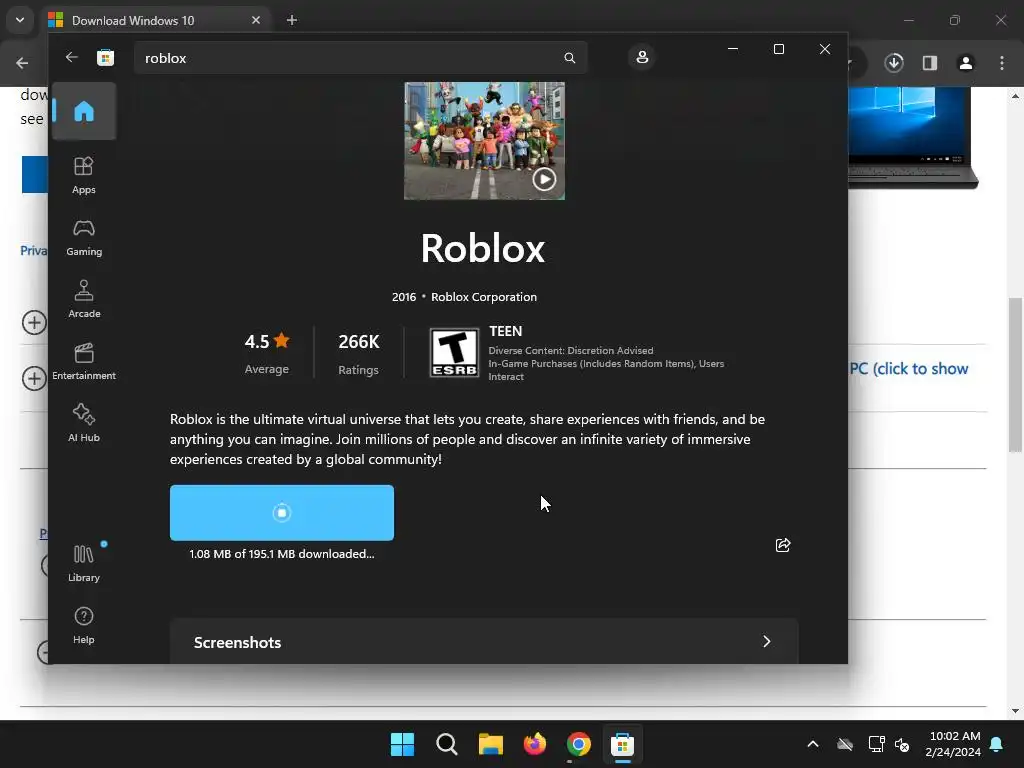Image resolution: width=1024 pixels, height=768 pixels.
Task: Click the network display tray icon
Action: [876, 744]
